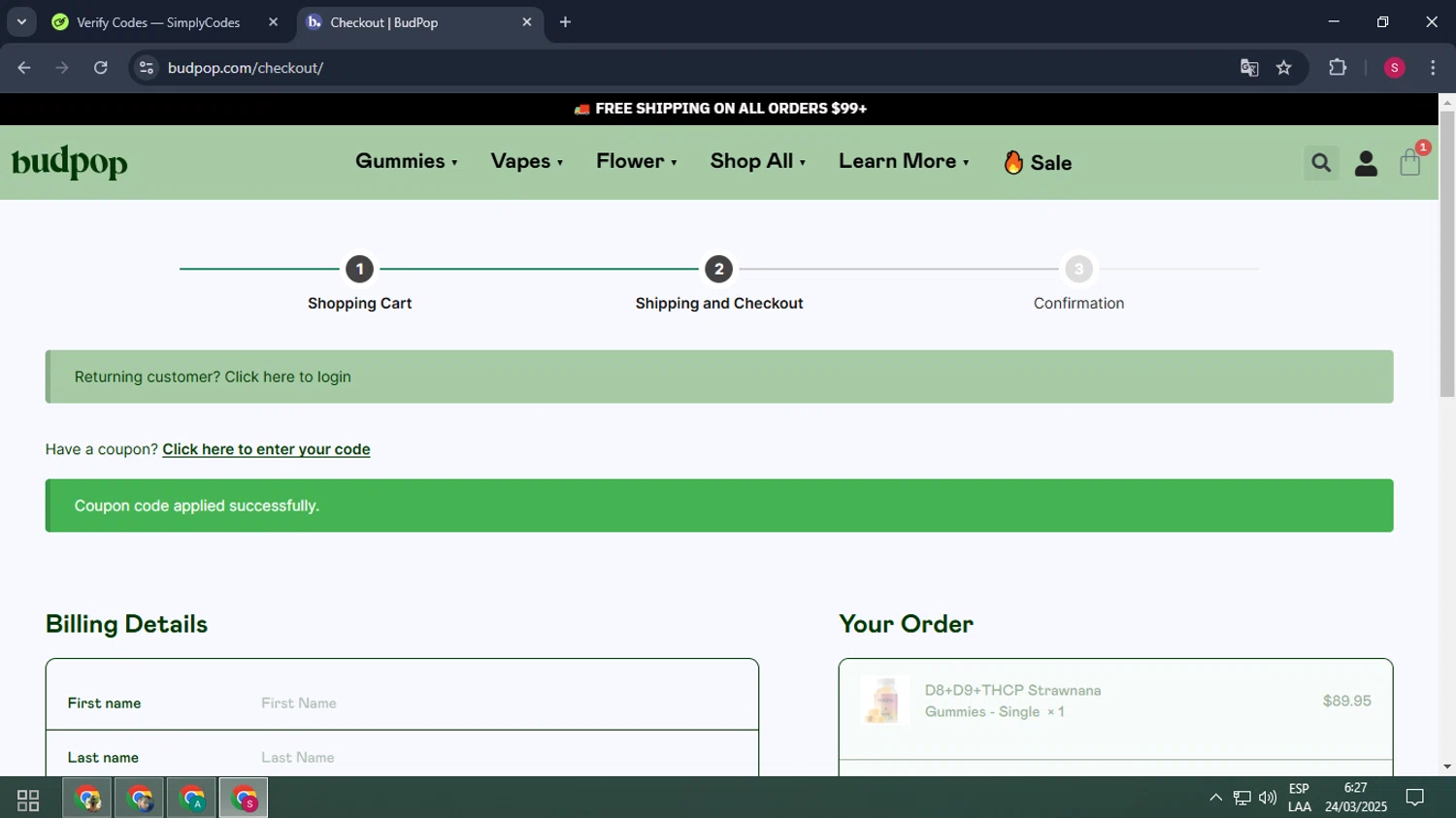The width and height of the screenshot is (1456, 818).
Task: Open the taskbar clock and date
Action: pos(1356,799)
